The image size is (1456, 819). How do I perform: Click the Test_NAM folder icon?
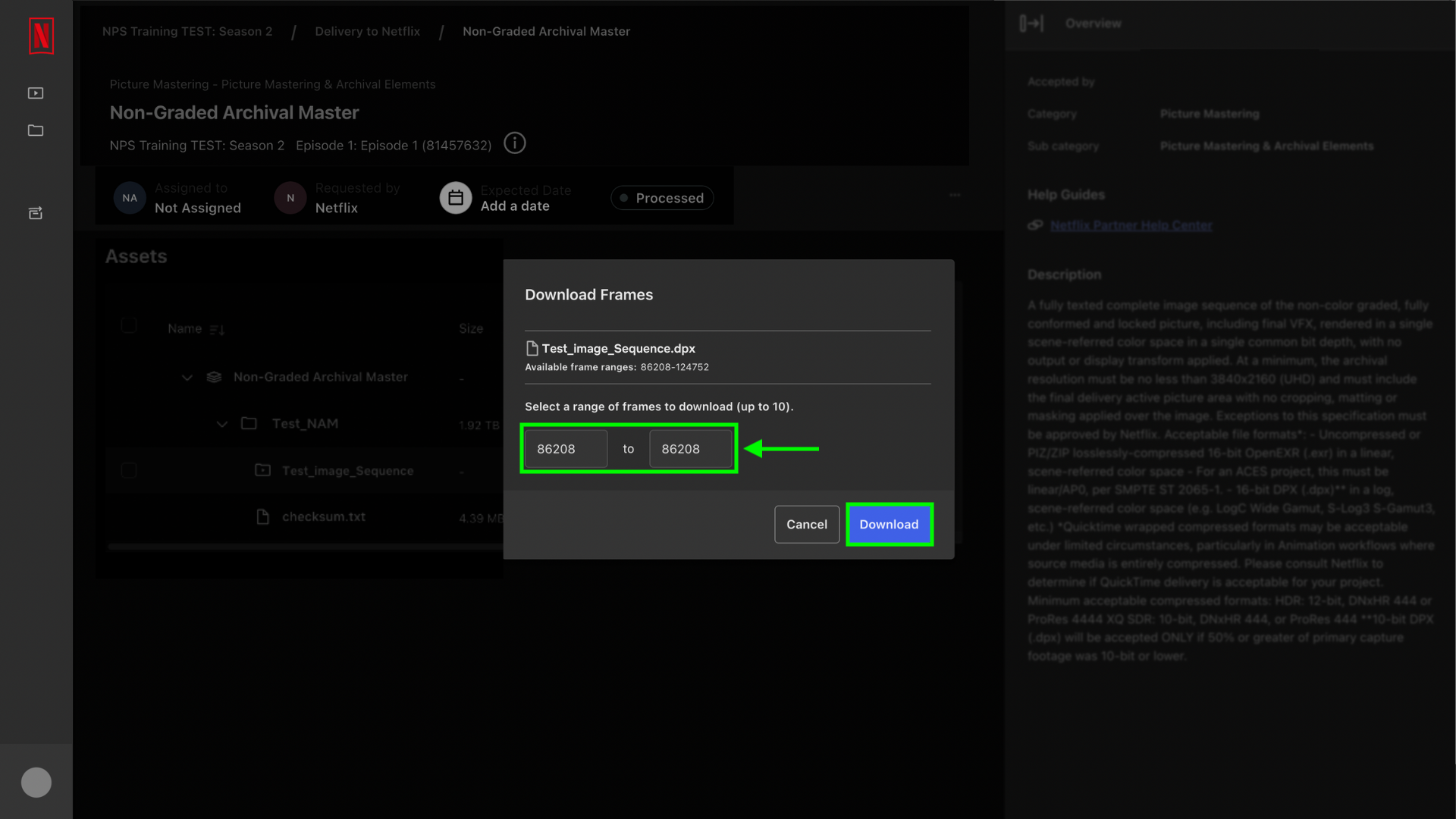[249, 423]
